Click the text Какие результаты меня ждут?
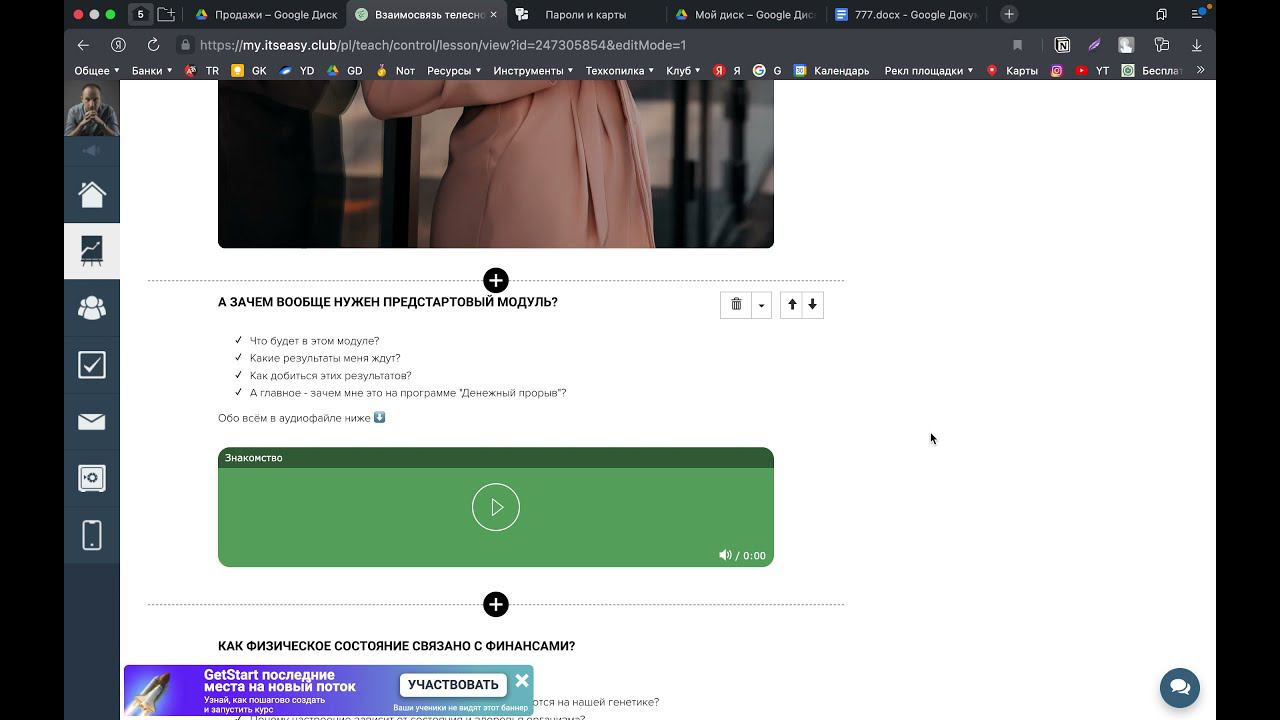Image resolution: width=1280 pixels, height=720 pixels. click(x=325, y=358)
